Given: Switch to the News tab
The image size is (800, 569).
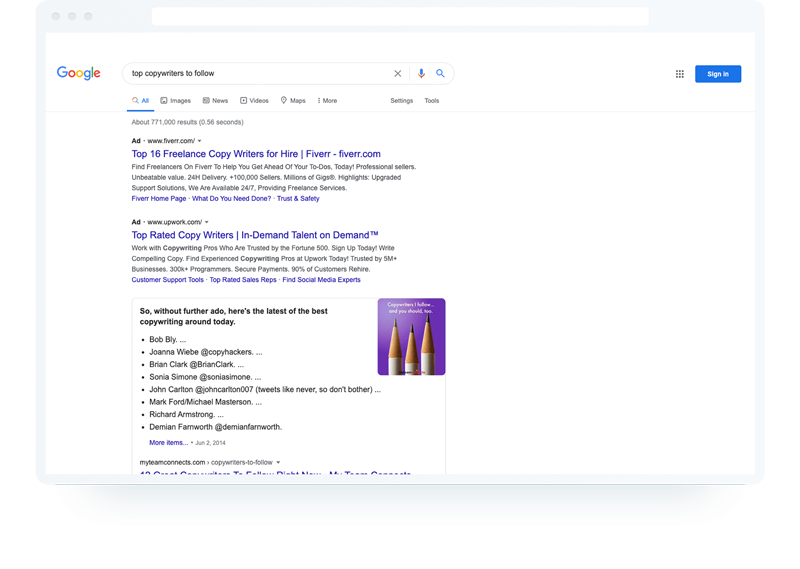Looking at the screenshot, I should pyautogui.click(x=215, y=101).
